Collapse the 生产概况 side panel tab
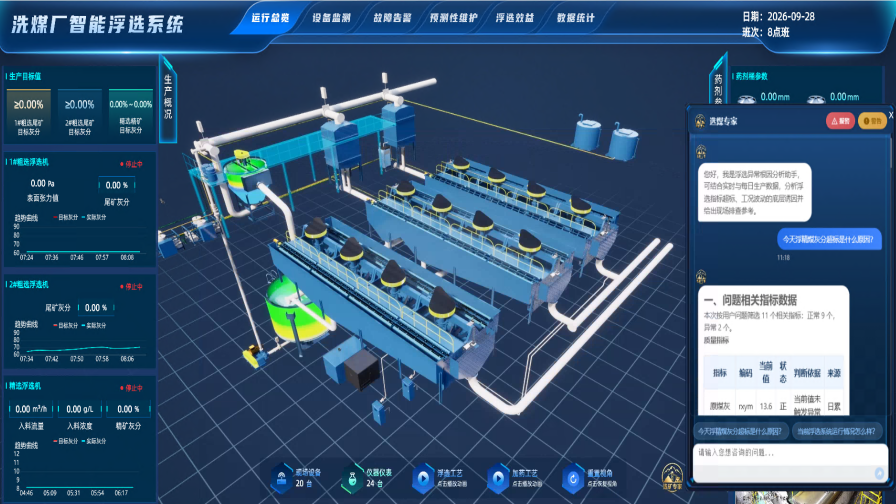This screenshot has height=504, width=896. coord(168,98)
